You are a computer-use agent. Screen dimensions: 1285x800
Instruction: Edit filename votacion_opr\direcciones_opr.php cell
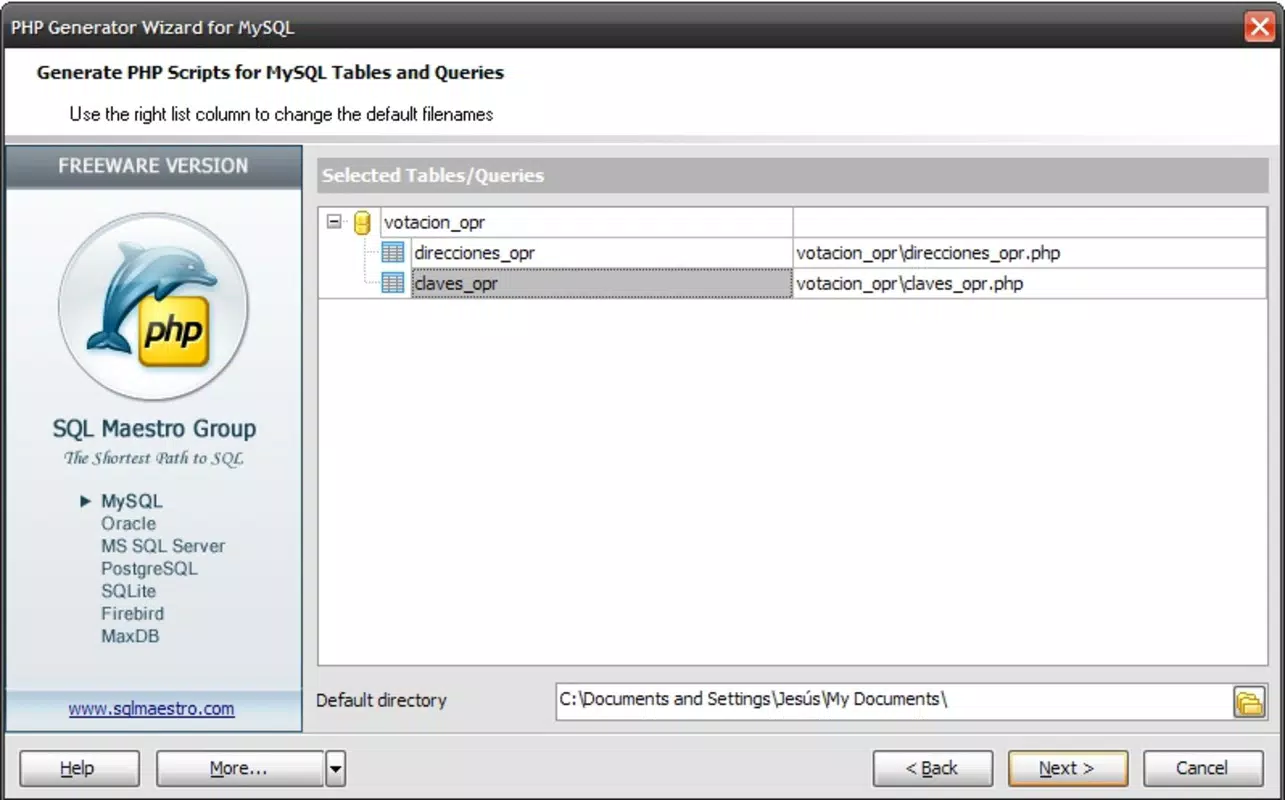point(1030,253)
